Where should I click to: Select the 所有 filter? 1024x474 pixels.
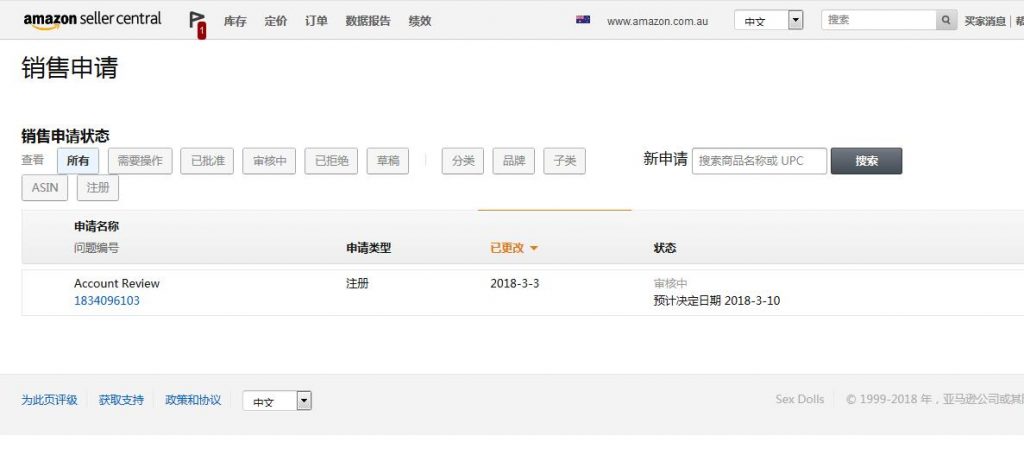[78, 161]
